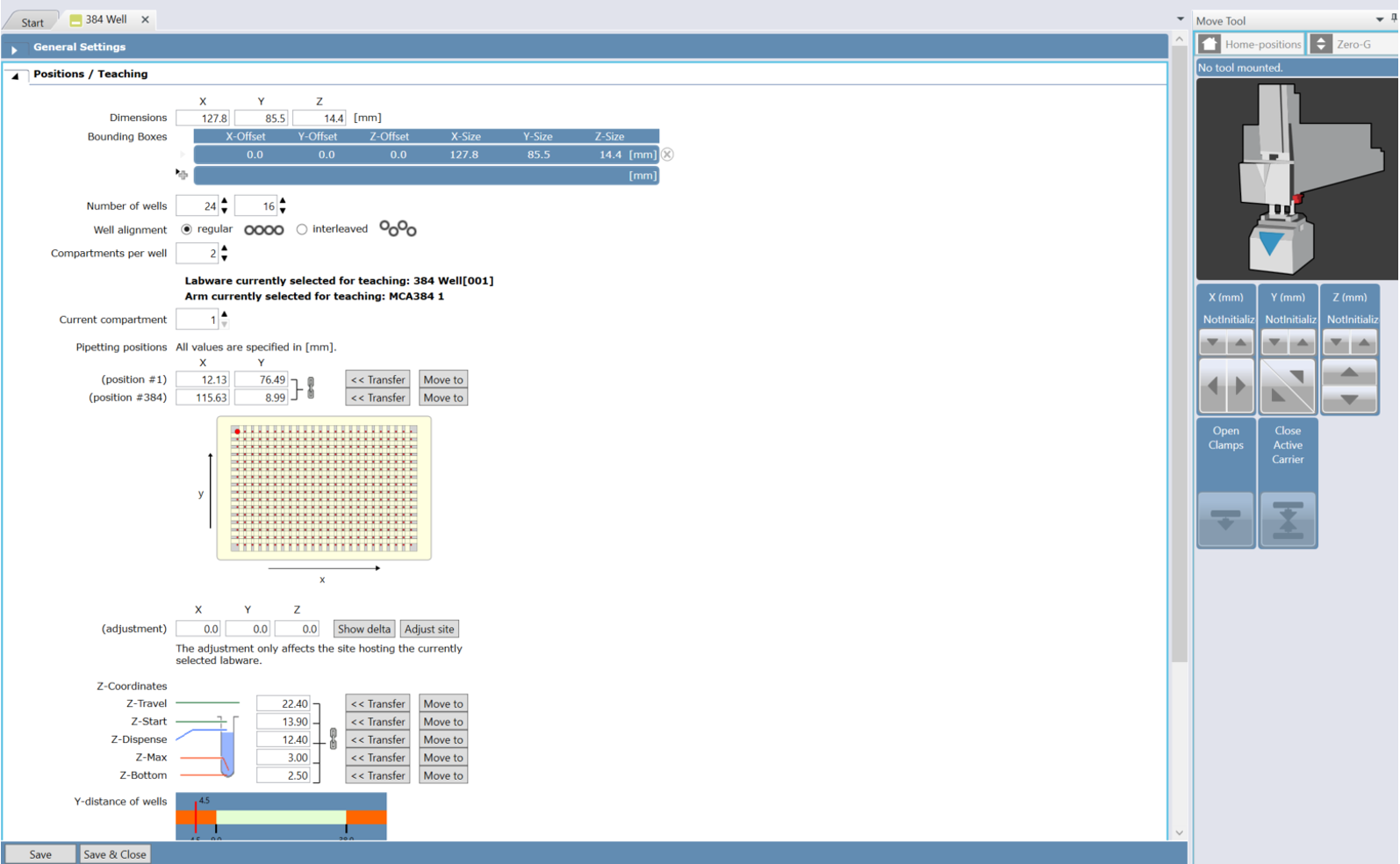Click the Zero-G icon button
Image resolution: width=1400 pixels, height=864 pixels.
tap(1321, 44)
